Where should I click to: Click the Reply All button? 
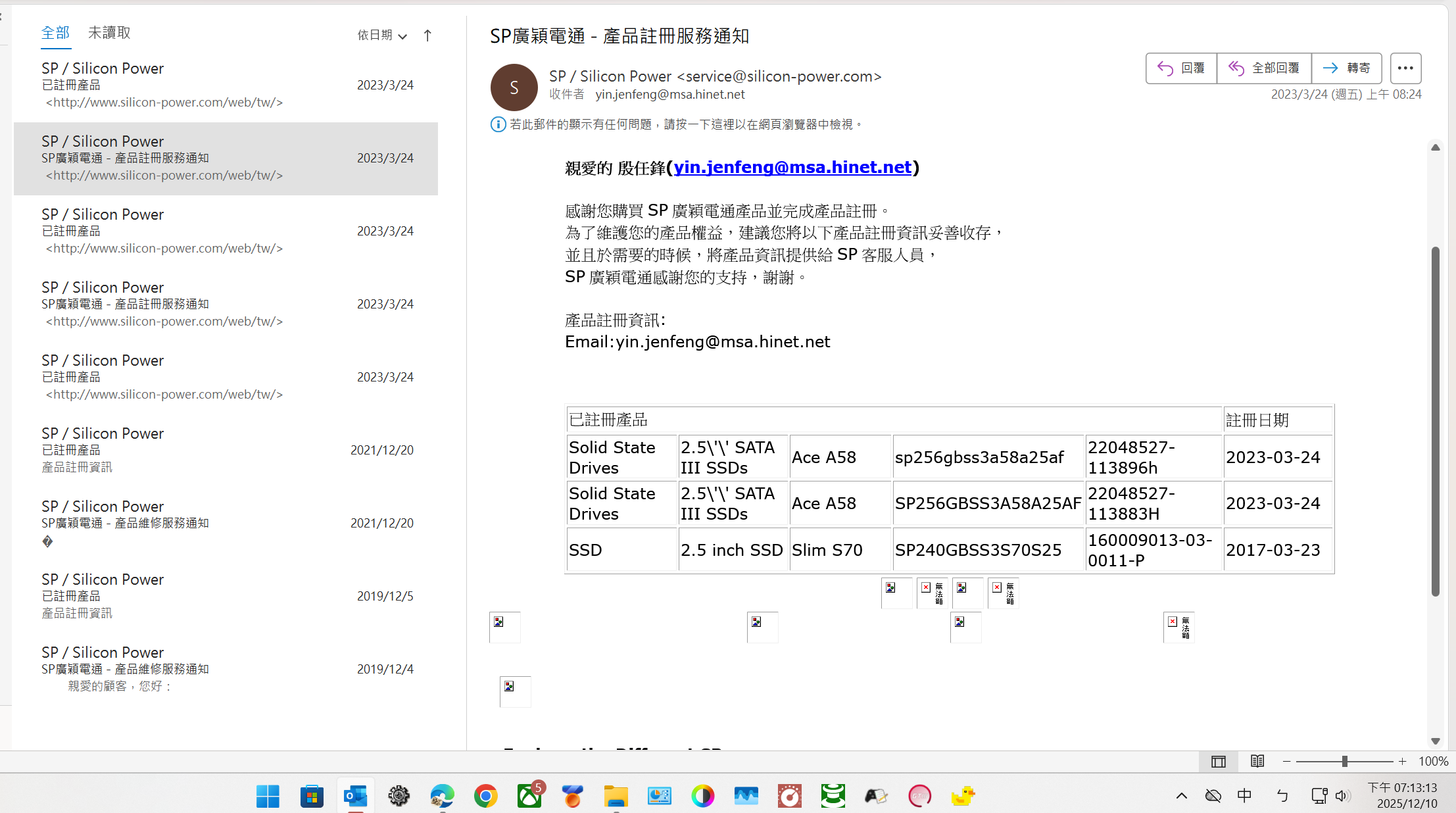pyautogui.click(x=1264, y=68)
